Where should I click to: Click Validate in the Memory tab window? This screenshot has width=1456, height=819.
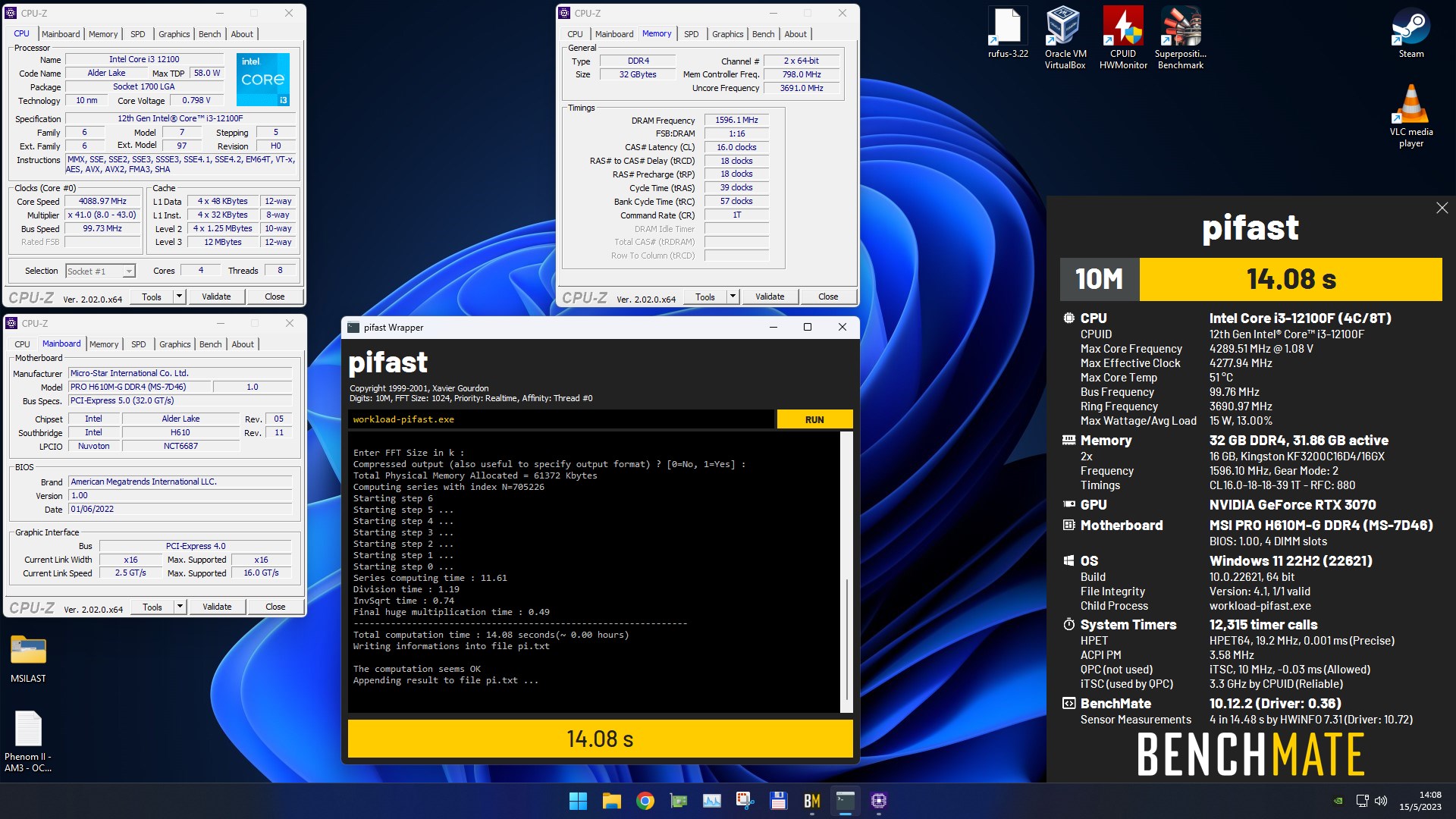pyautogui.click(x=770, y=297)
